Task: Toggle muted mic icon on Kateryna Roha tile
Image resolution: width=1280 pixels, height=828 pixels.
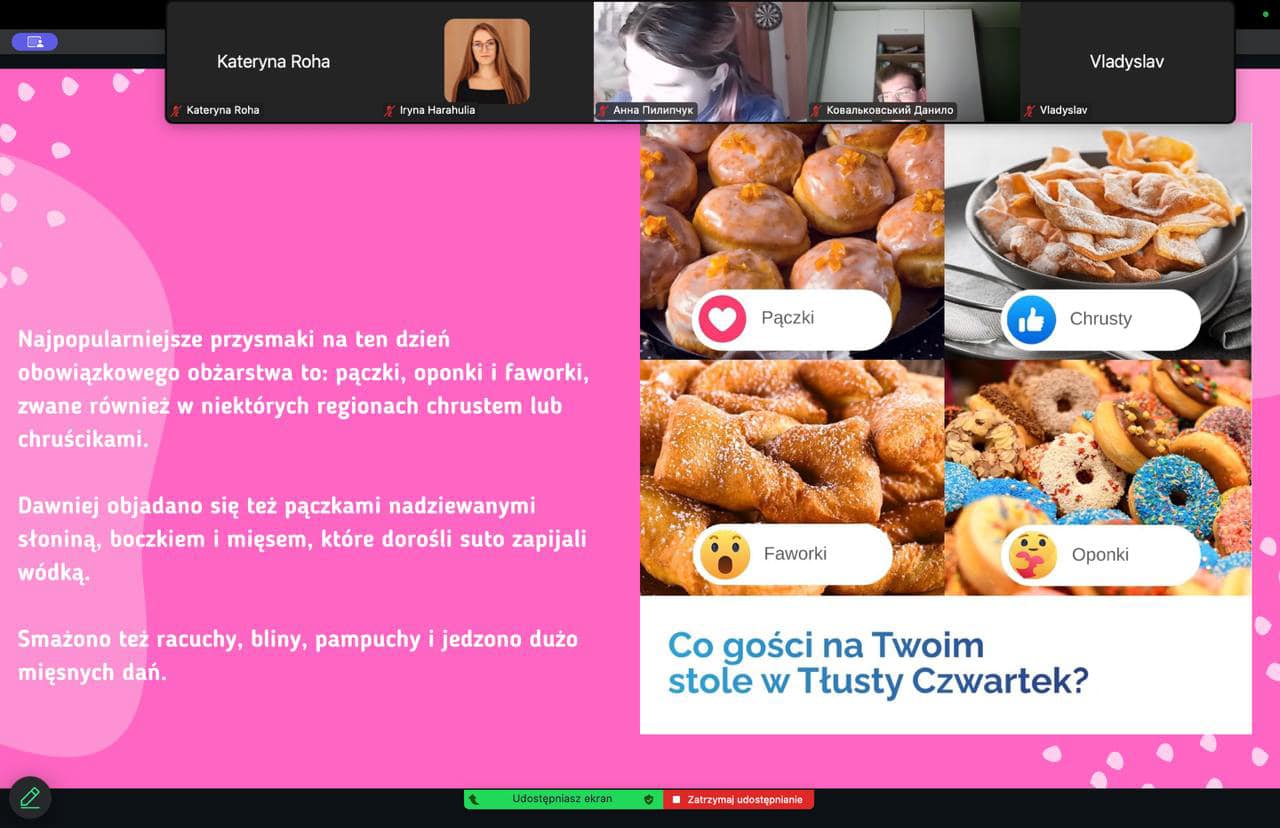Action: click(177, 111)
